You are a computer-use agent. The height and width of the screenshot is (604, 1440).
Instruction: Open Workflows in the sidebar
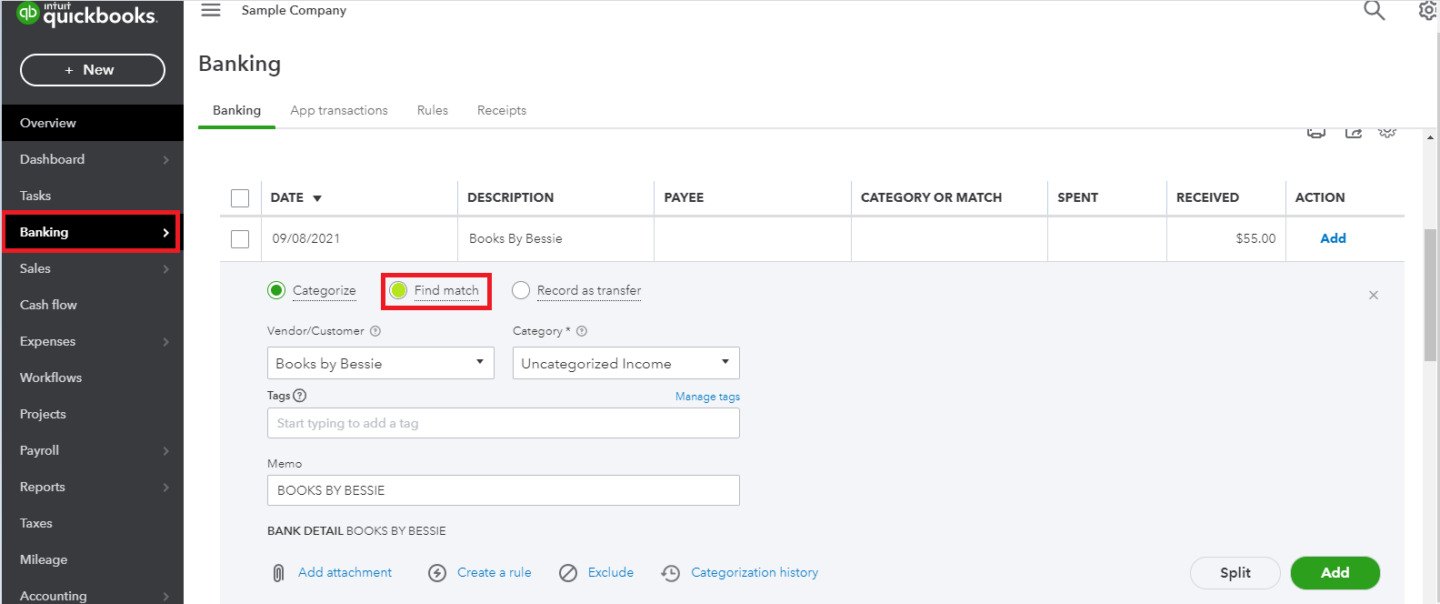tap(92, 378)
